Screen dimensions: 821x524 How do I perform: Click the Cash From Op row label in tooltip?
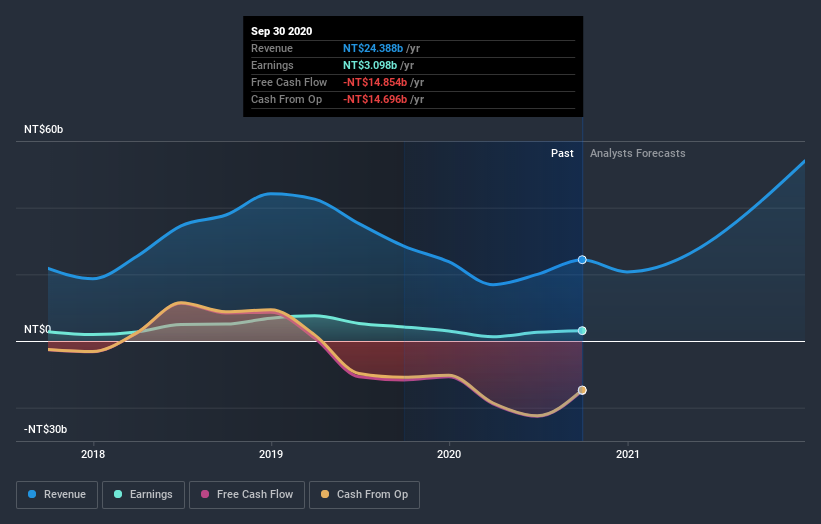pos(286,99)
